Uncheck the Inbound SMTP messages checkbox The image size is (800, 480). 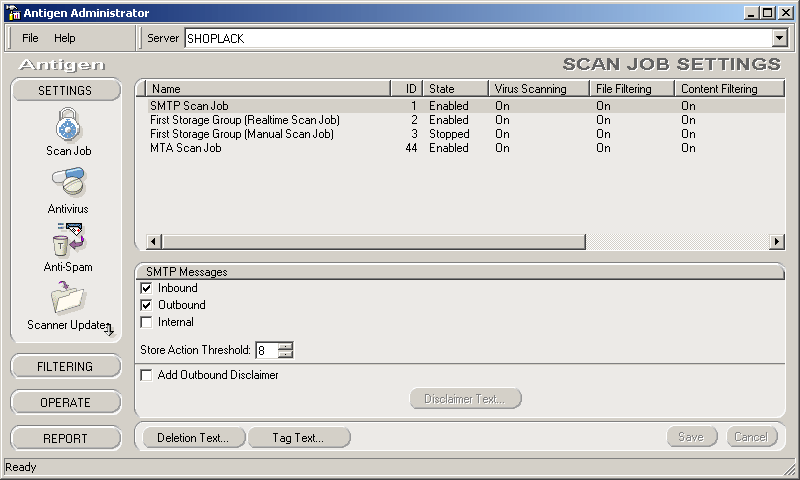[x=147, y=288]
